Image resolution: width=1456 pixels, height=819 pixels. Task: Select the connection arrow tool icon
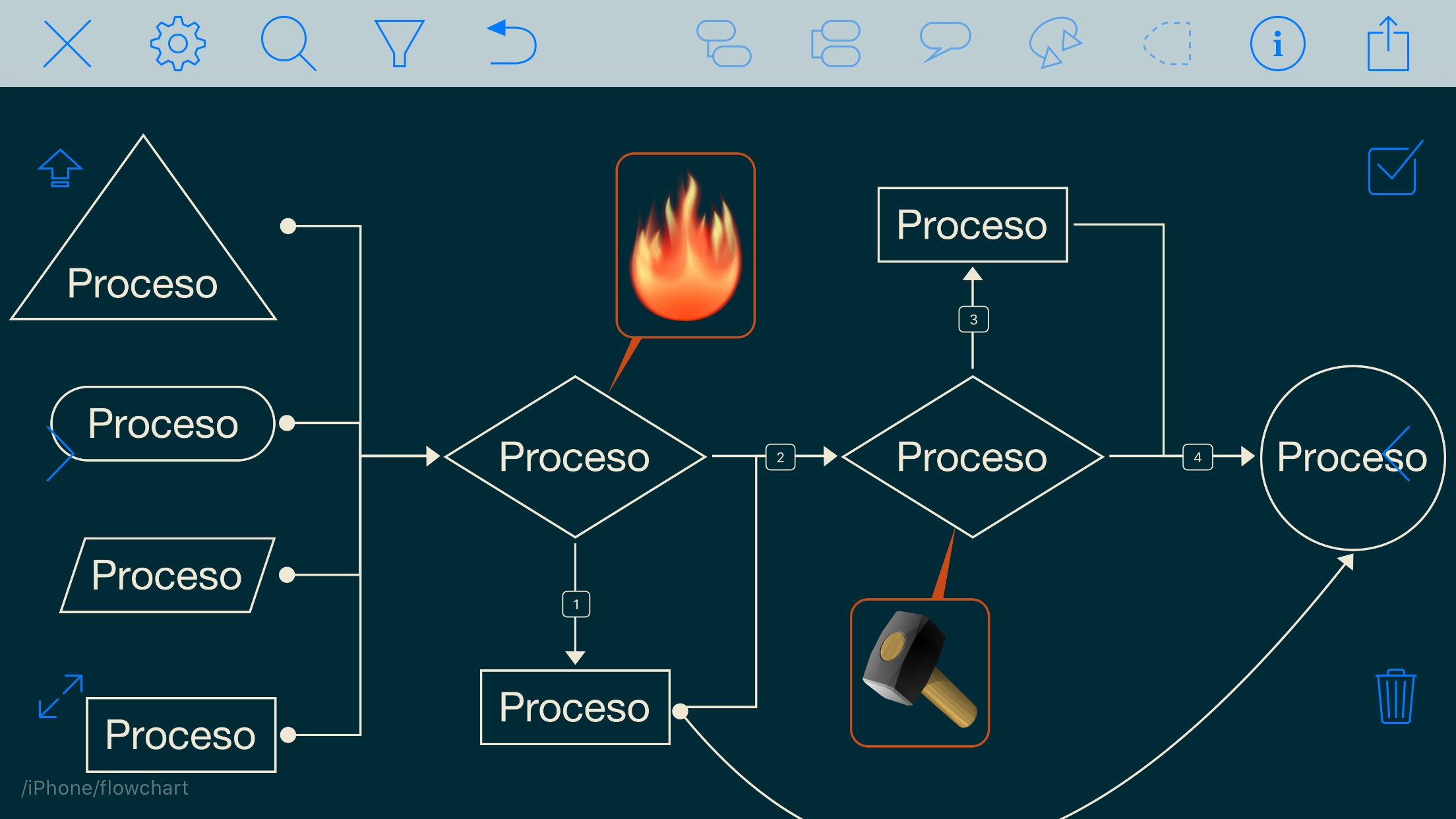pyautogui.click(x=1055, y=42)
